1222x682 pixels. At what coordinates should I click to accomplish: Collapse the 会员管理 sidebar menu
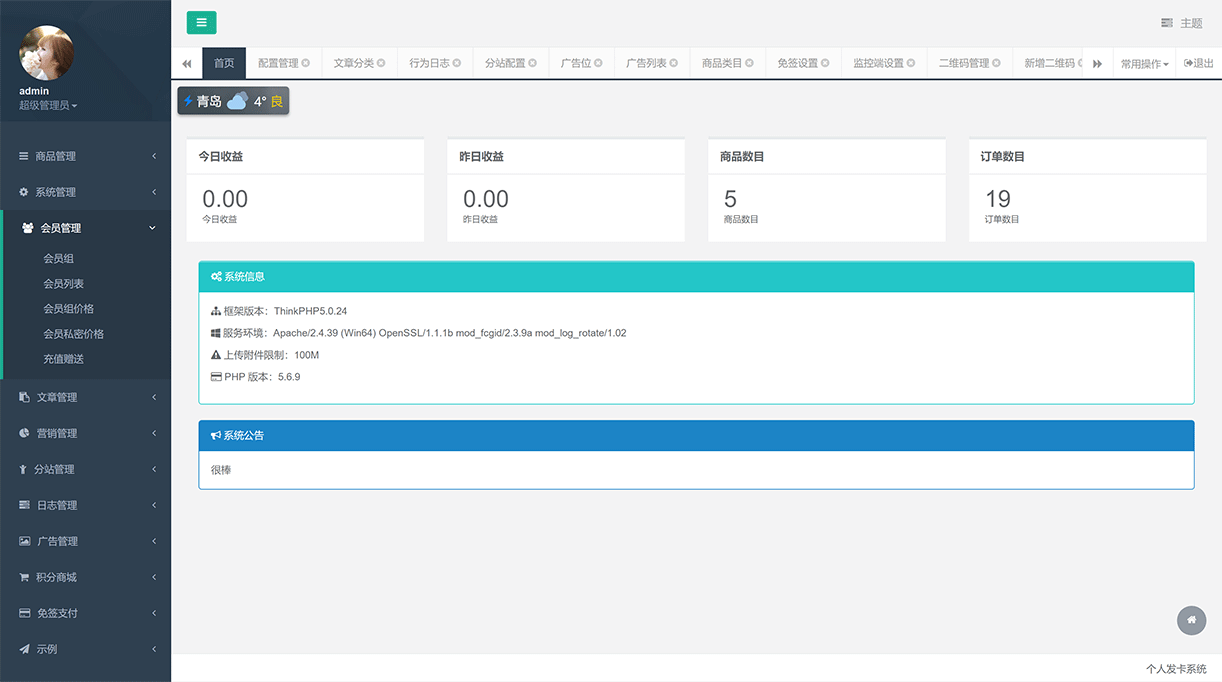point(85,228)
